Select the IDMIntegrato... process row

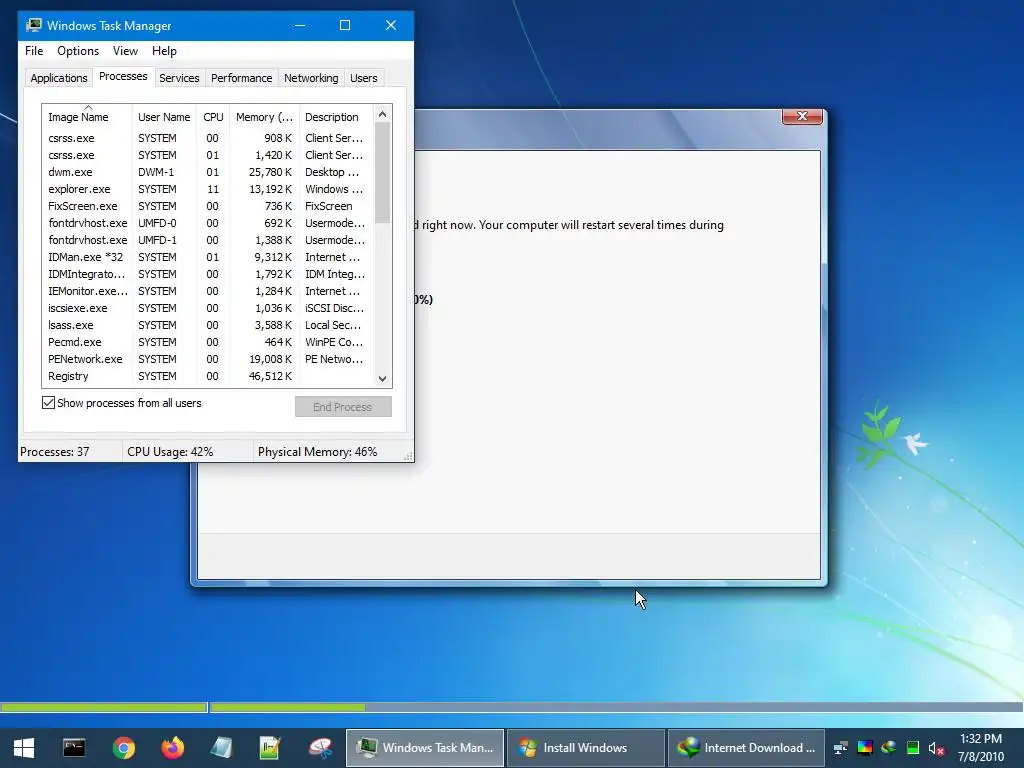[208, 274]
